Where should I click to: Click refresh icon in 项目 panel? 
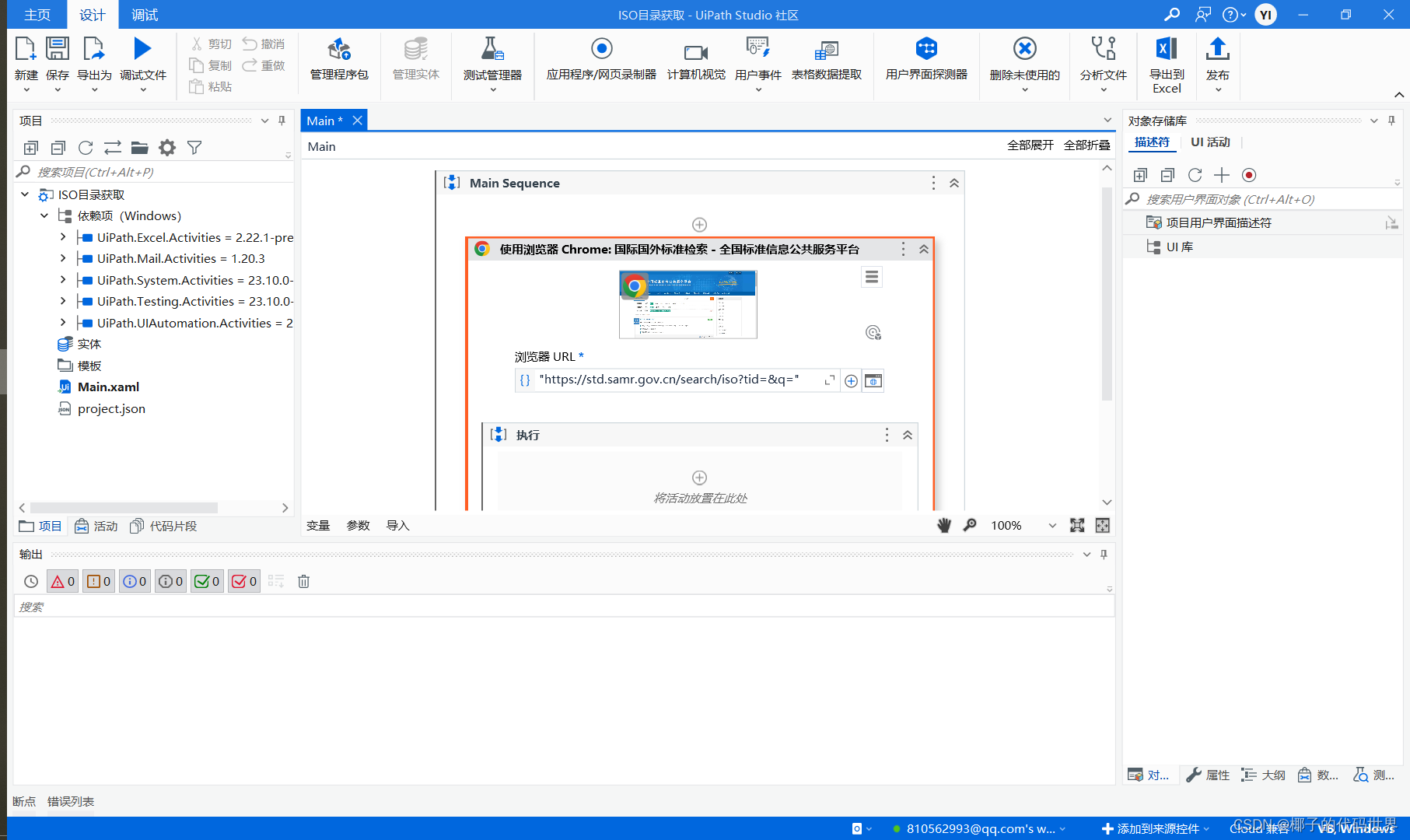86,148
